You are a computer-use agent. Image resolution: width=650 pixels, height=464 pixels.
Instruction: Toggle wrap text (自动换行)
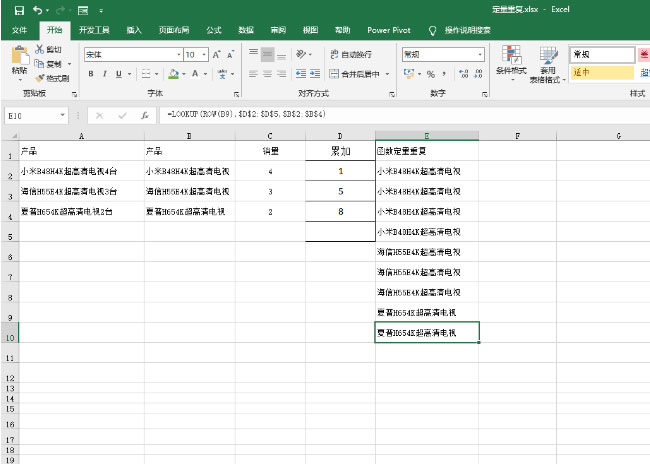[351, 54]
